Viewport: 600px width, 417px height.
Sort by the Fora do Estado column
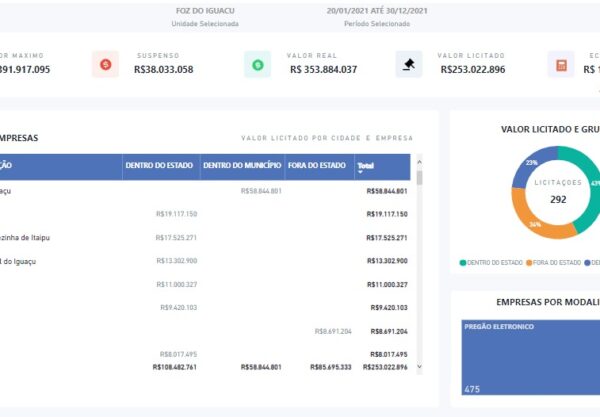tap(316, 165)
